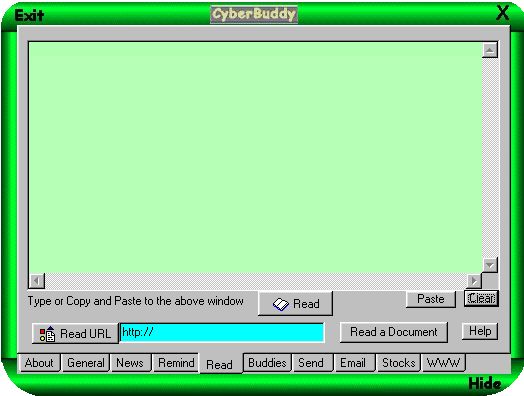
Task: Click the Paste button
Action: pos(431,299)
